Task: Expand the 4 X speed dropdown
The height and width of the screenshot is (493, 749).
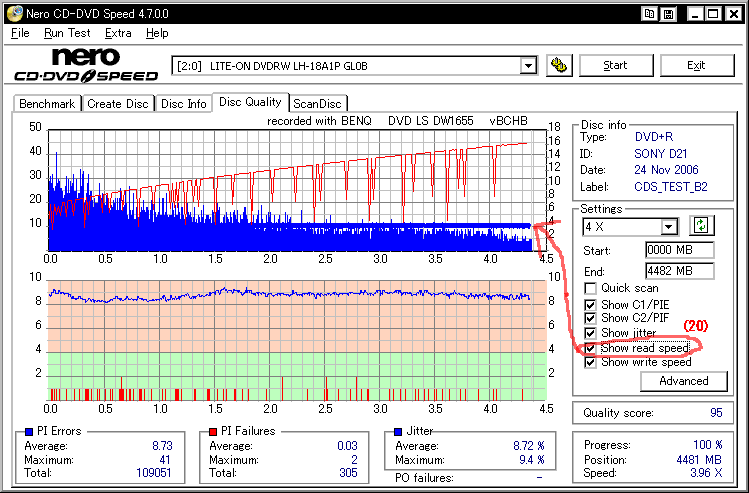Action: pyautogui.click(x=669, y=227)
